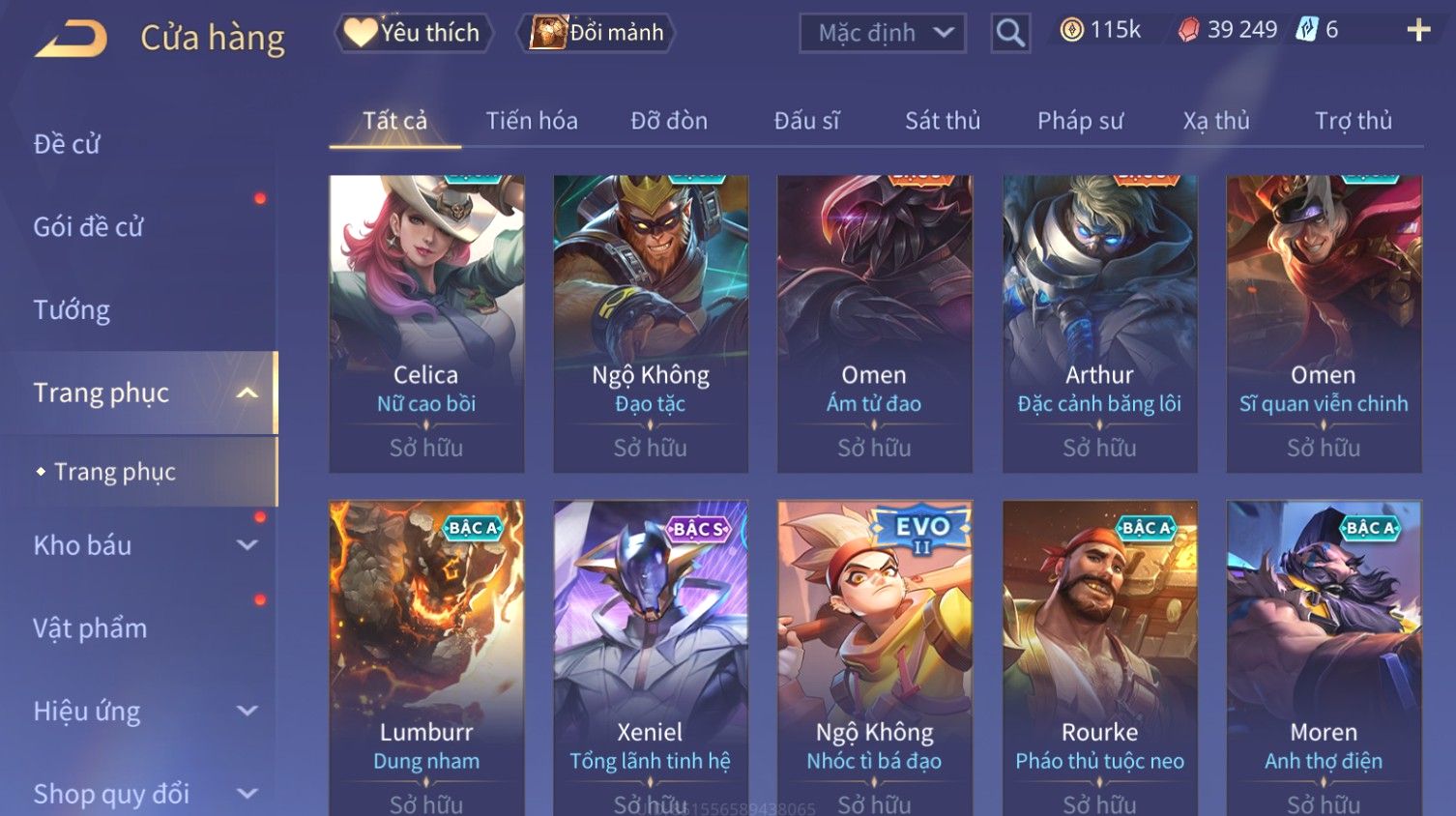Select the Pháp sư tab
Image resolution: width=1456 pixels, height=816 pixels.
(x=1080, y=121)
